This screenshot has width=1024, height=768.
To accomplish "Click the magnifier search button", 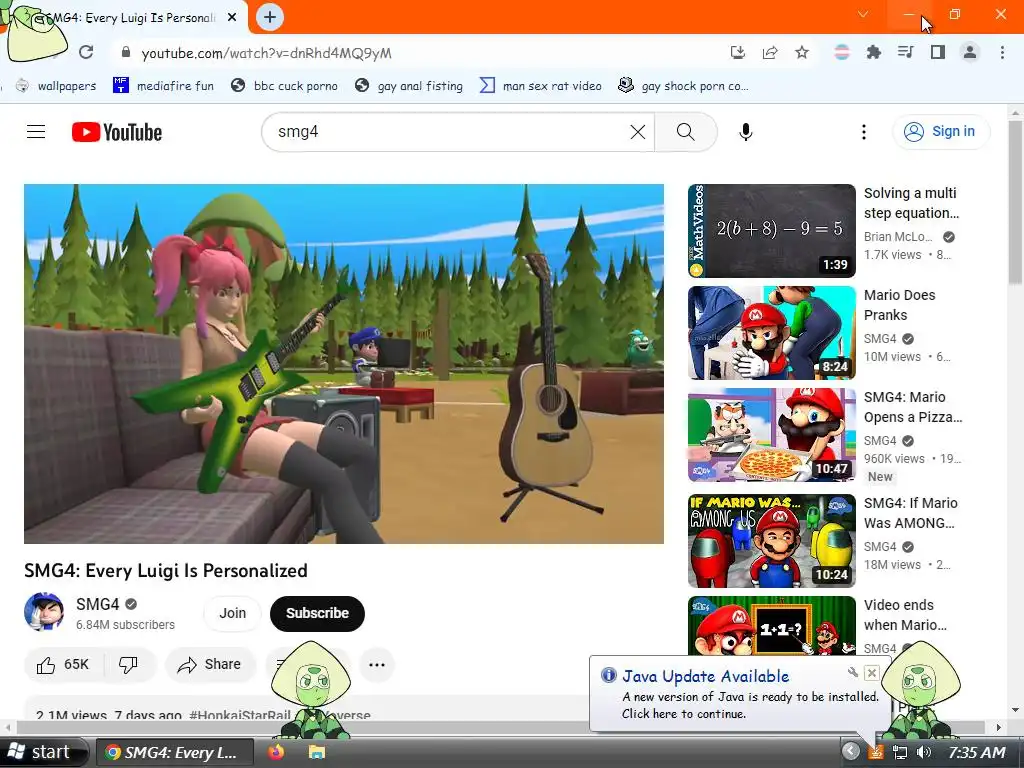I will tap(686, 132).
